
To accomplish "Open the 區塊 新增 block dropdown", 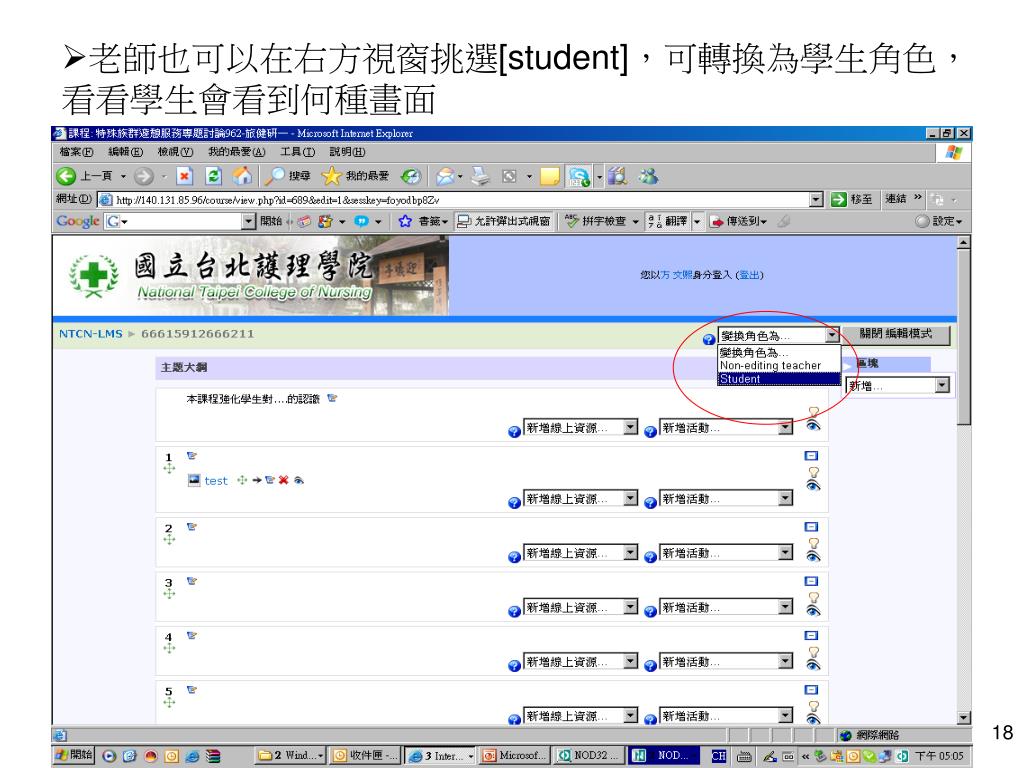I will (x=897, y=385).
